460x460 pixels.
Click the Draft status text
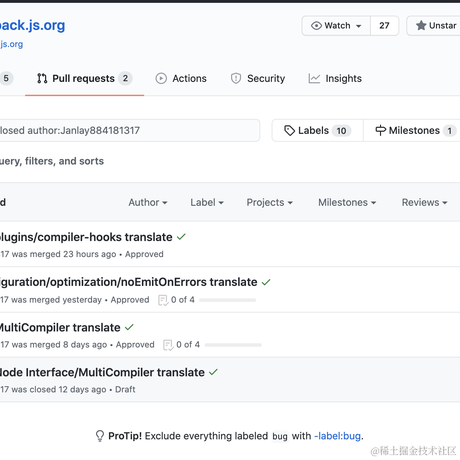125,389
